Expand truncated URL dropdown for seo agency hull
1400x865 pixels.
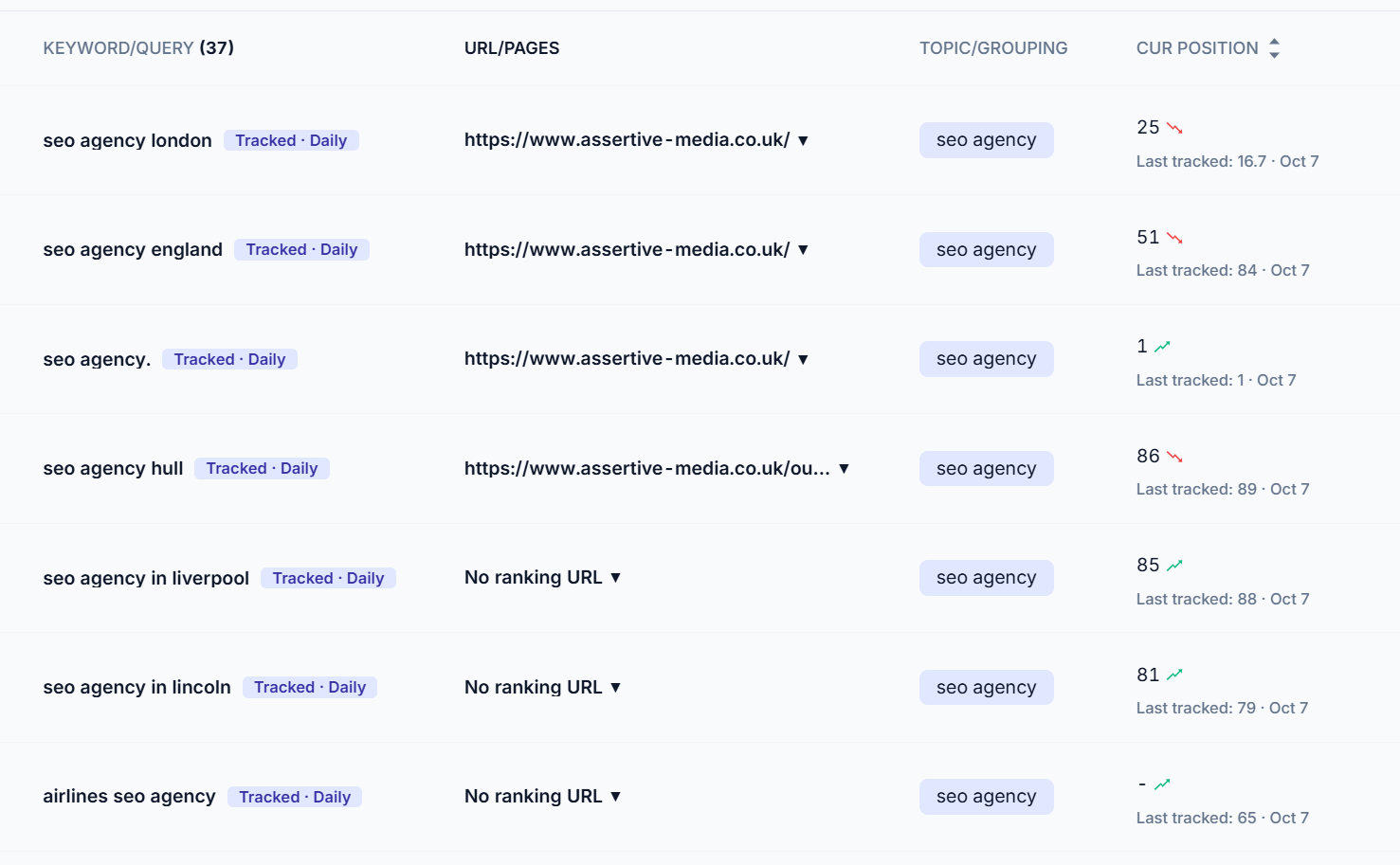844,469
